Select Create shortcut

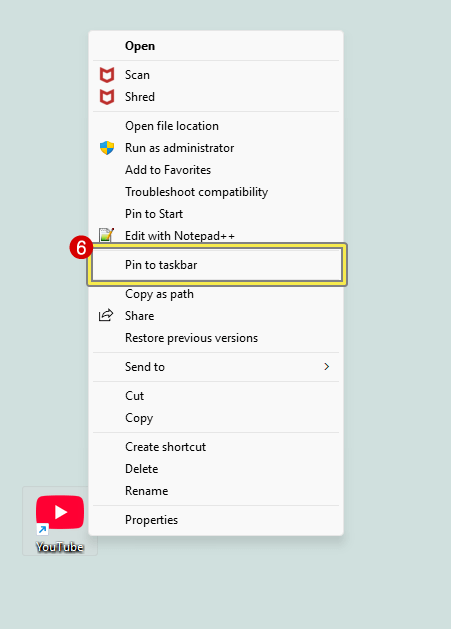pyautogui.click(x=216, y=447)
